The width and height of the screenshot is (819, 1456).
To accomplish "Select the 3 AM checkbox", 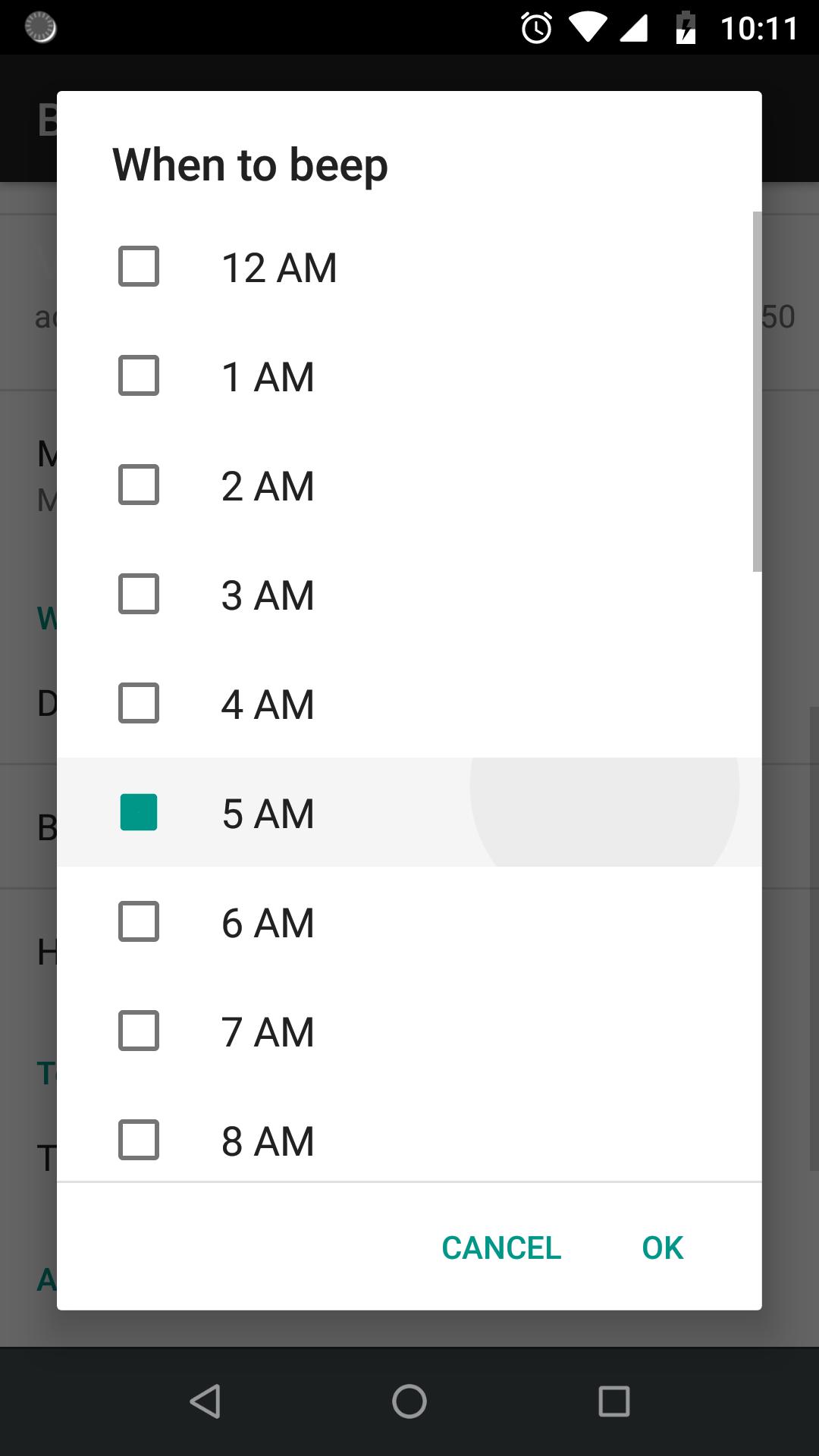I will point(139,595).
